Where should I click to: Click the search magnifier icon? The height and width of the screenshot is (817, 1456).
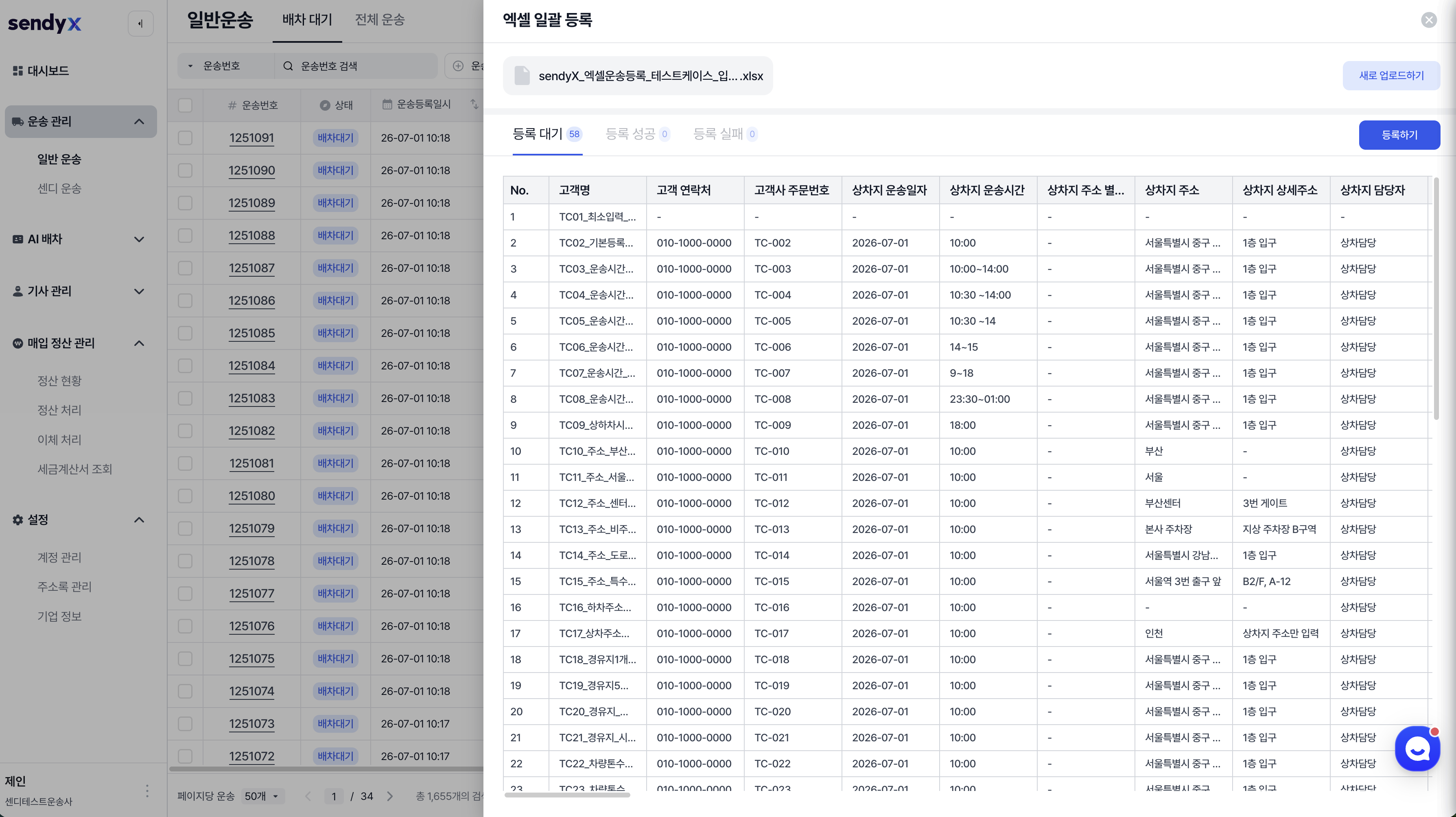coord(288,66)
